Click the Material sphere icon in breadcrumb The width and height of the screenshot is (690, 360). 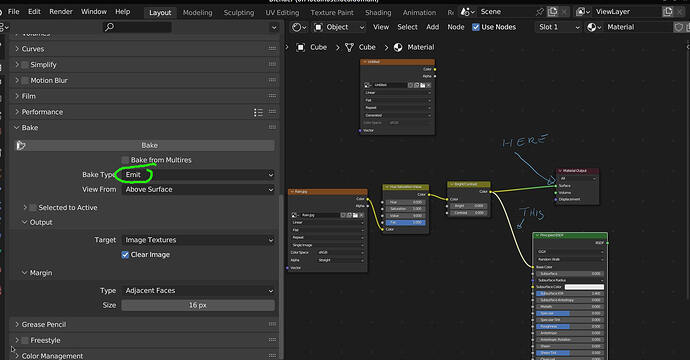coord(398,47)
